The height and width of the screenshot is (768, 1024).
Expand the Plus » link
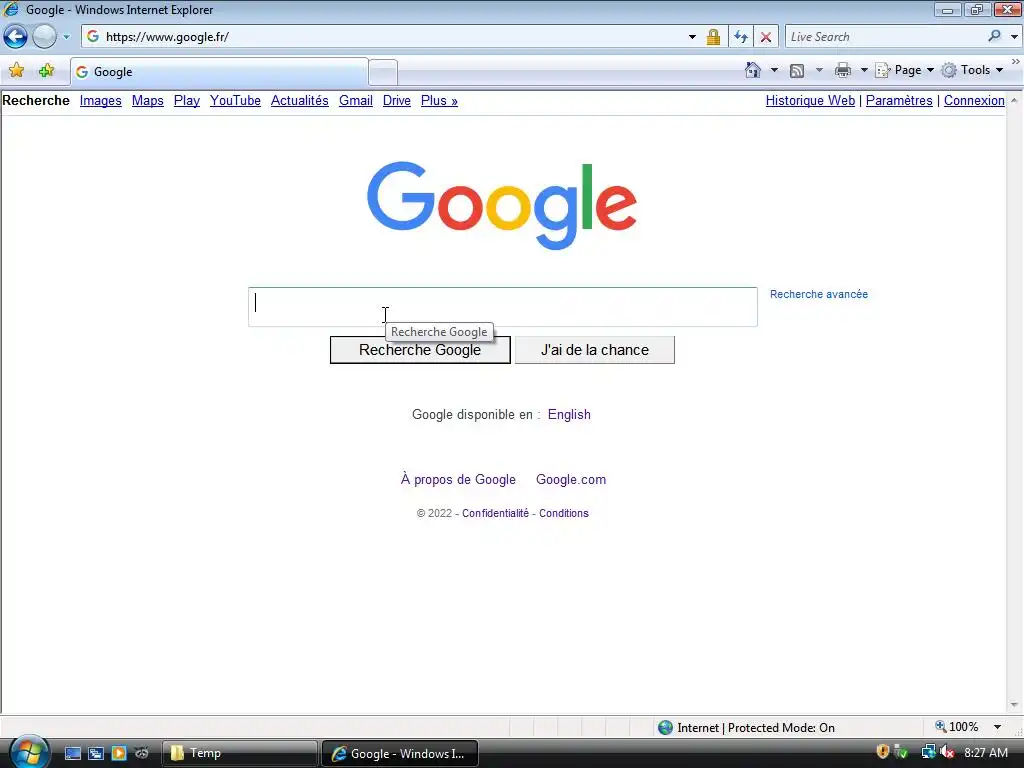click(x=439, y=101)
